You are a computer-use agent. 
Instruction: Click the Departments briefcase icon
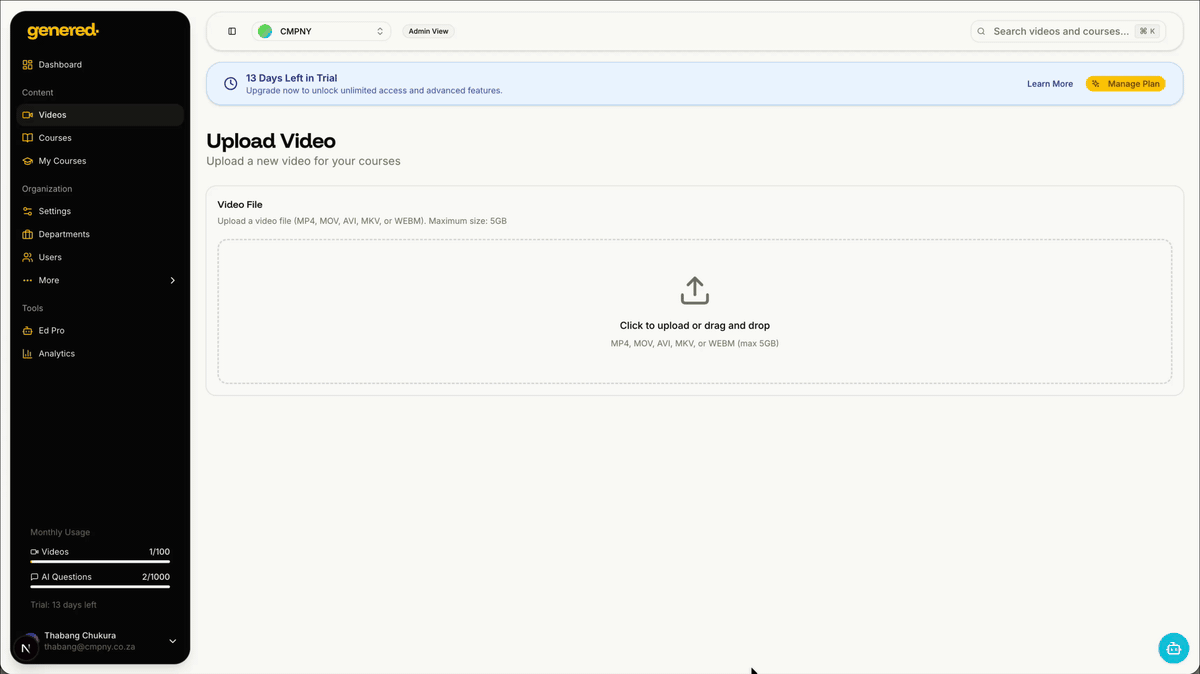point(28,234)
